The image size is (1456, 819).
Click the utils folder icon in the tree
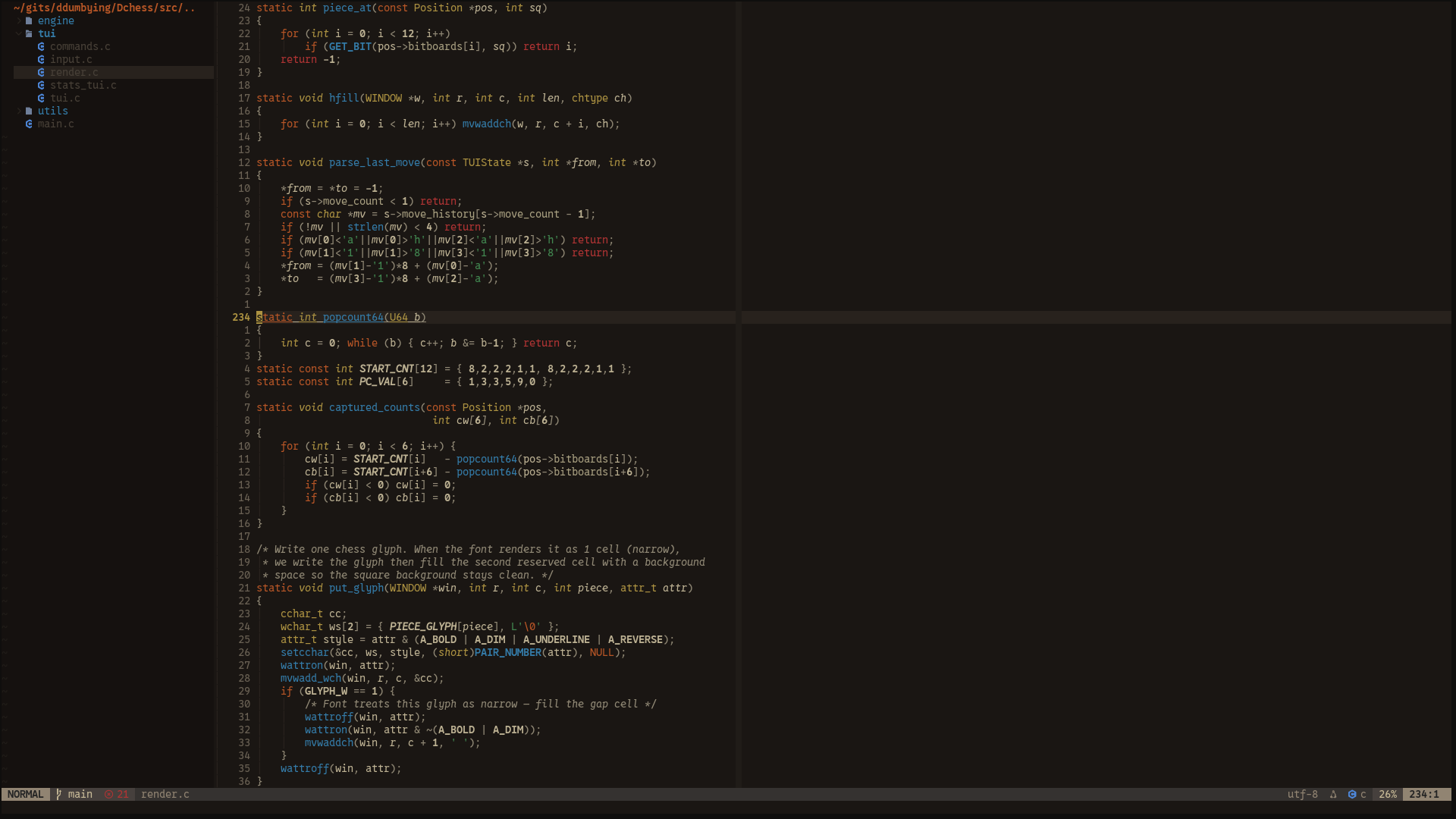click(29, 111)
